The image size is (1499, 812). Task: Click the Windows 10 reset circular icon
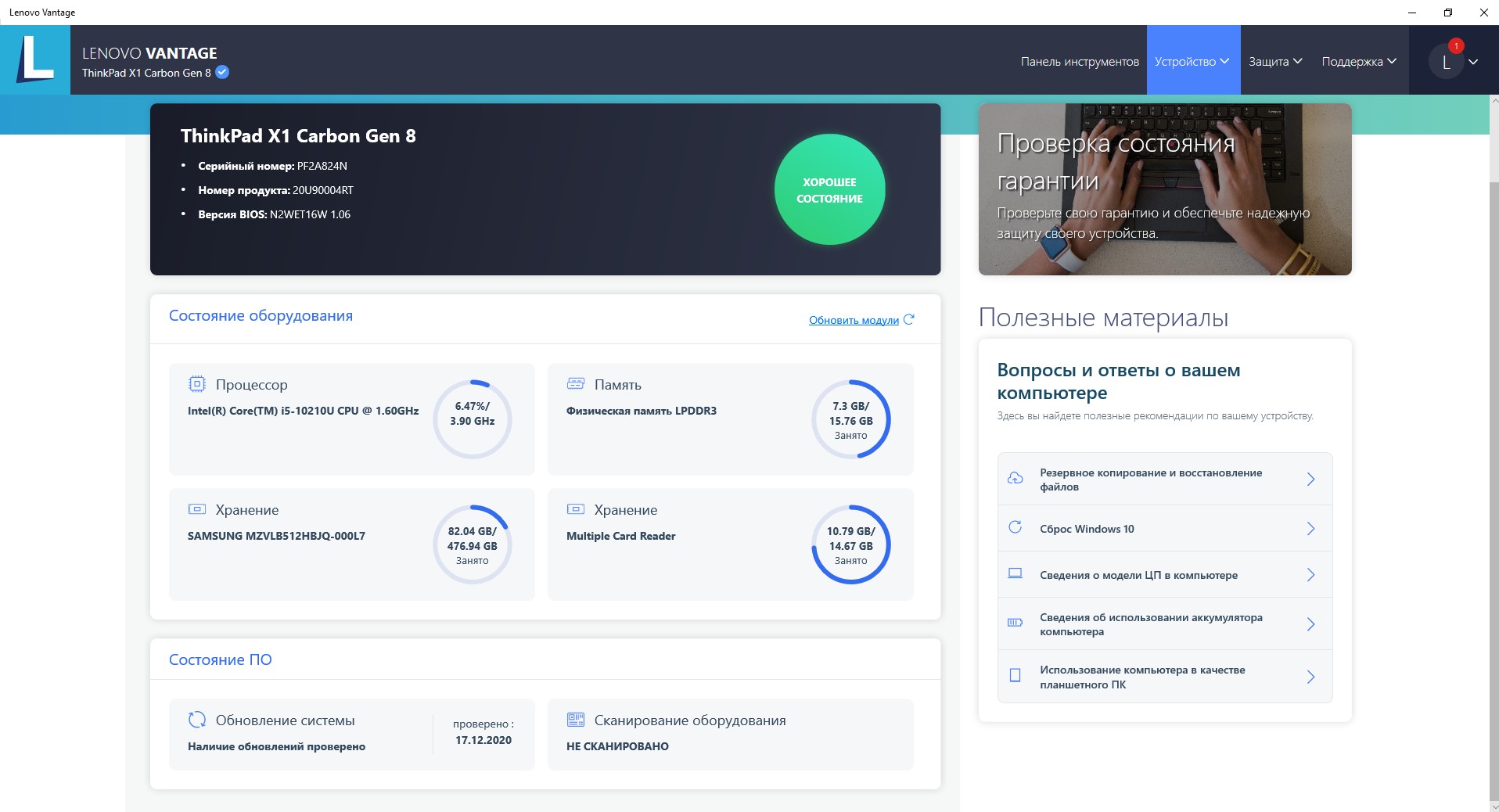[1015, 528]
